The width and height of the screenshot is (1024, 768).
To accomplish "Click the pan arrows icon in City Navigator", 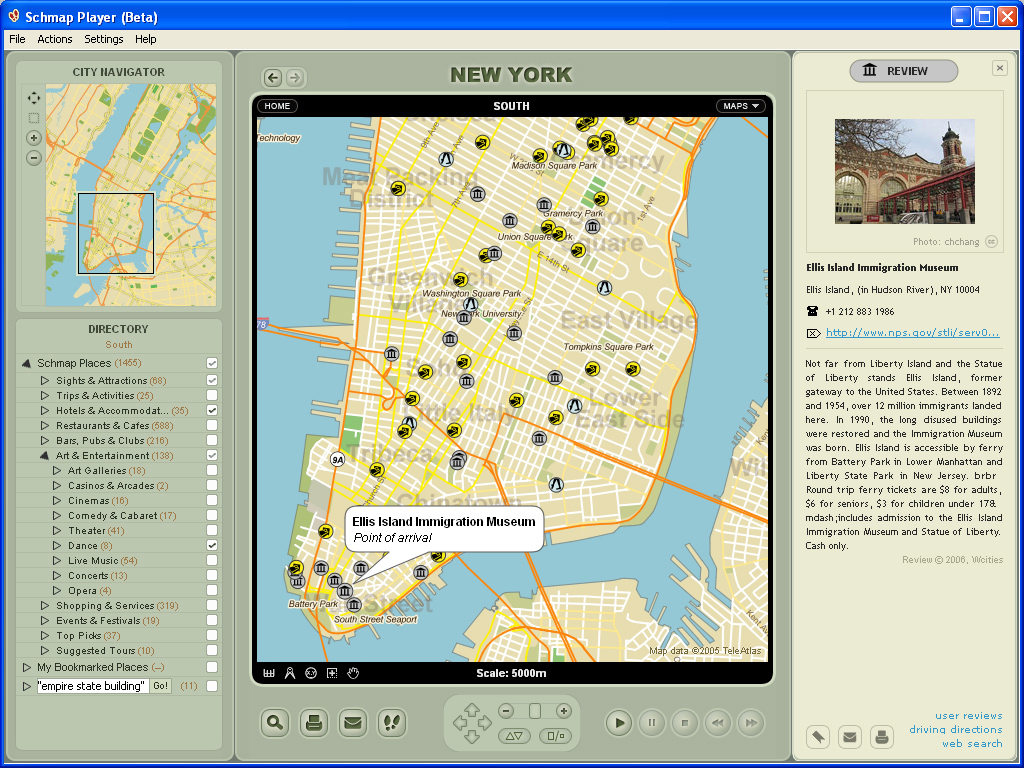I will tap(33, 98).
